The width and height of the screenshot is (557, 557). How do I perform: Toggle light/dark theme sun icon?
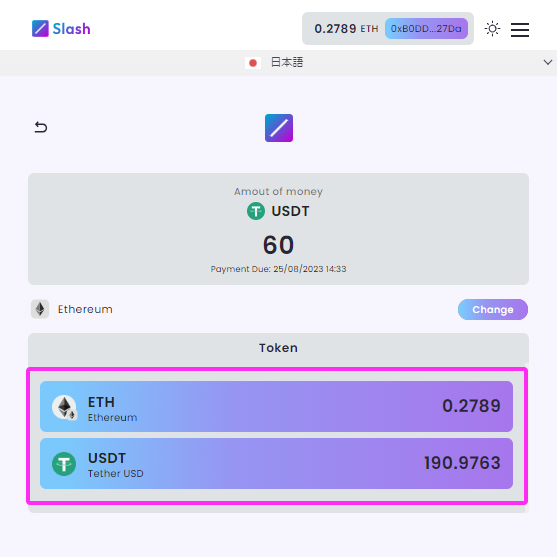click(492, 29)
